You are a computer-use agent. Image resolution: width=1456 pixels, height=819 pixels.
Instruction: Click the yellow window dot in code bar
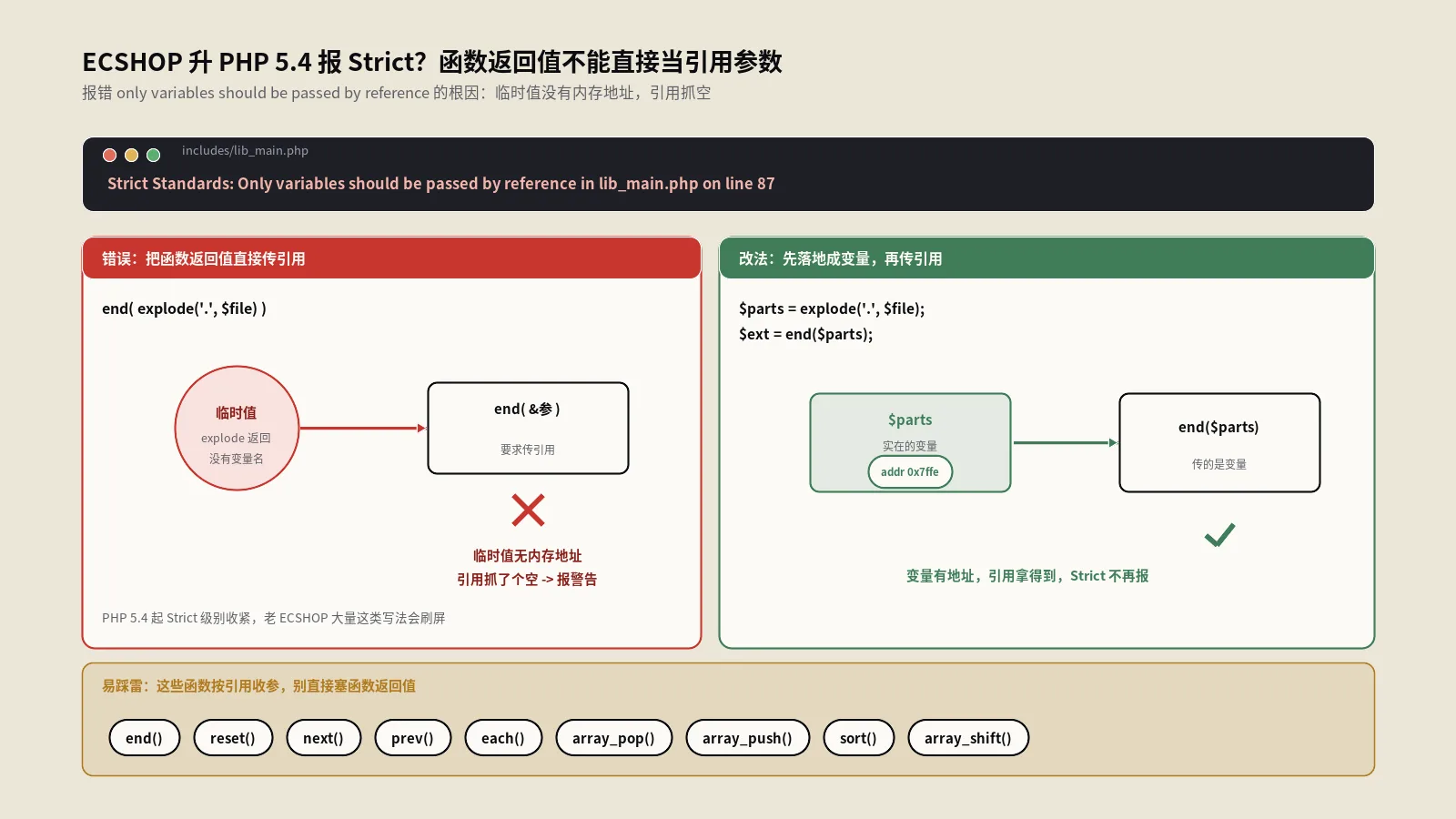click(x=131, y=155)
